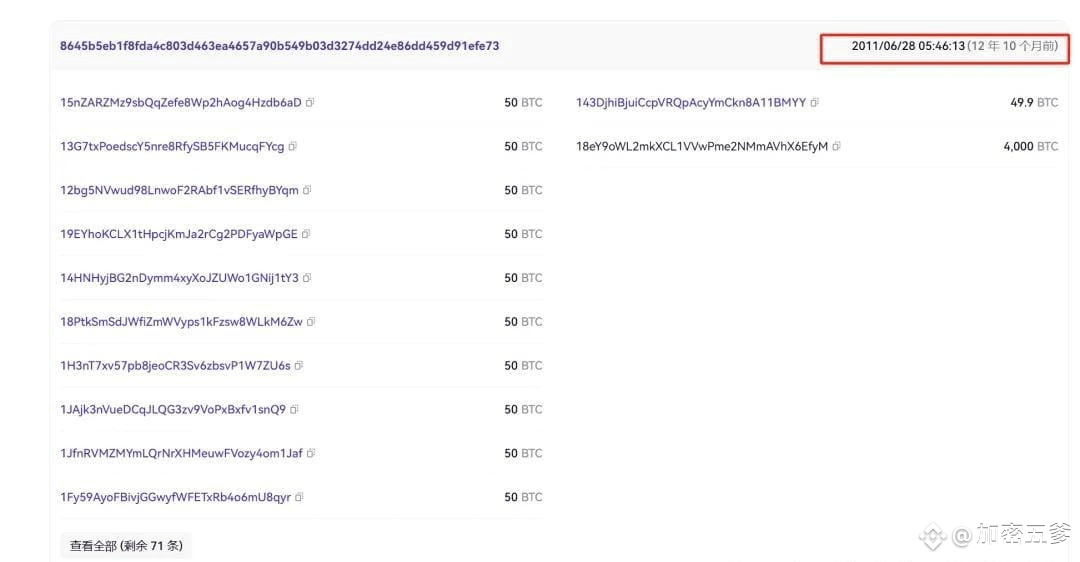
Task: Copy address 1JAjk3nVueDCqJLQG3zv9VoPxBxfv1snQ9
Action: (294, 409)
